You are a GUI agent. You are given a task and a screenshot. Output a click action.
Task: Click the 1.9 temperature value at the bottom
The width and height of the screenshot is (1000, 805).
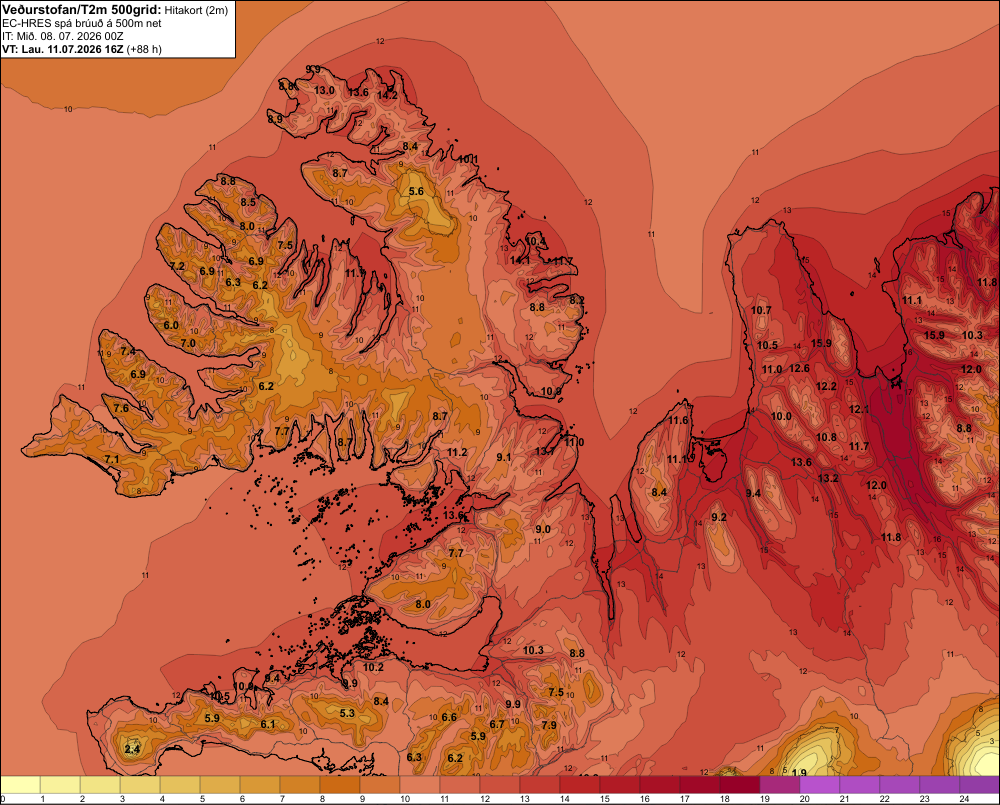click(799, 772)
